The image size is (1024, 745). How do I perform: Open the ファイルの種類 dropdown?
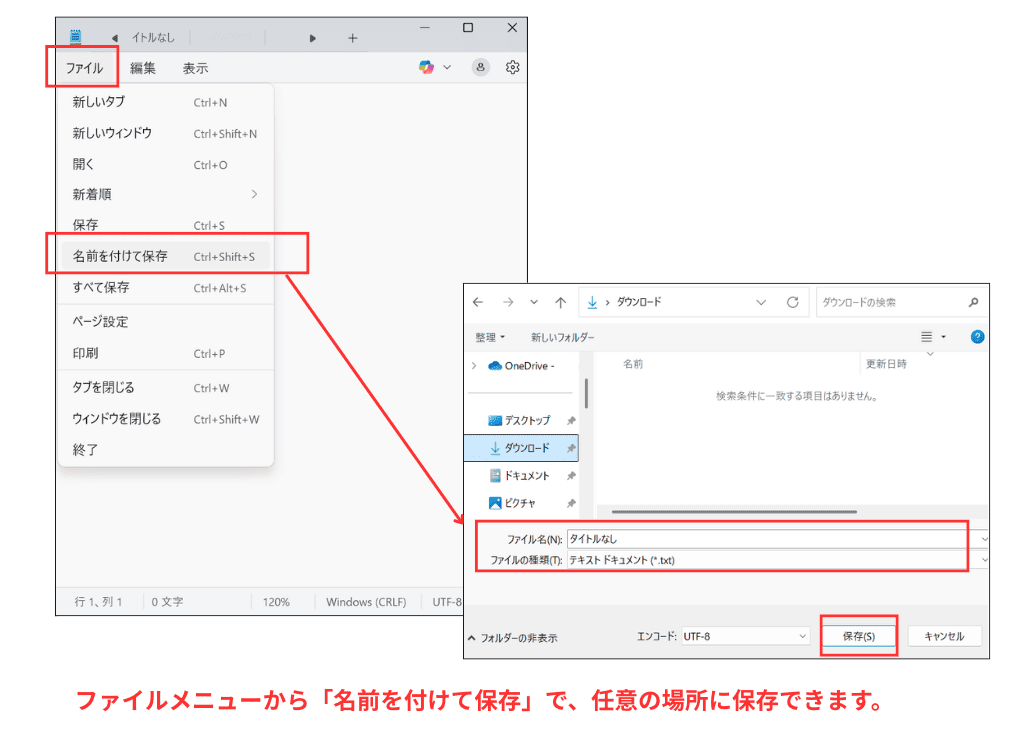pos(985,560)
